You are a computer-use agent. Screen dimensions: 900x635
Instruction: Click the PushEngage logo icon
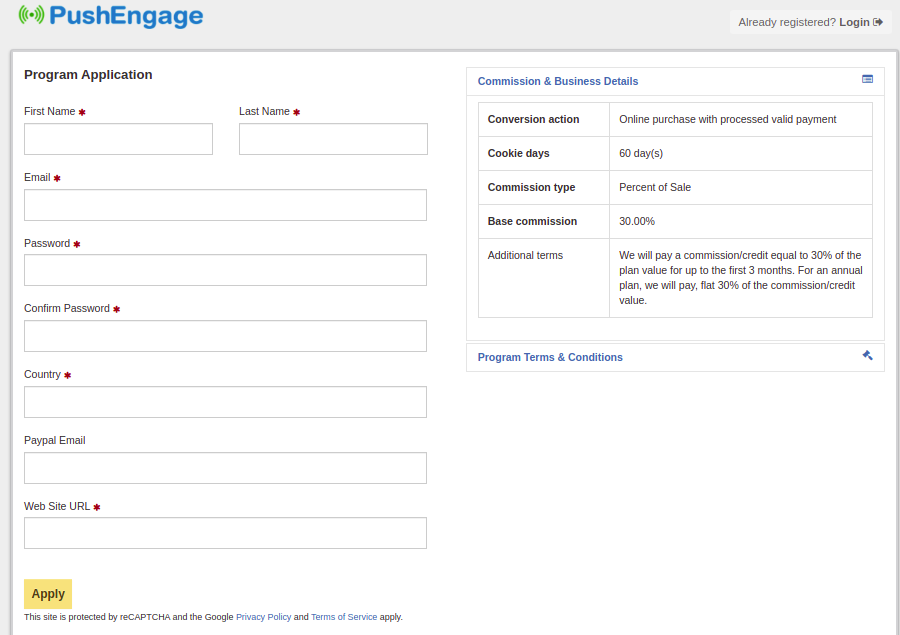click(x=31, y=15)
